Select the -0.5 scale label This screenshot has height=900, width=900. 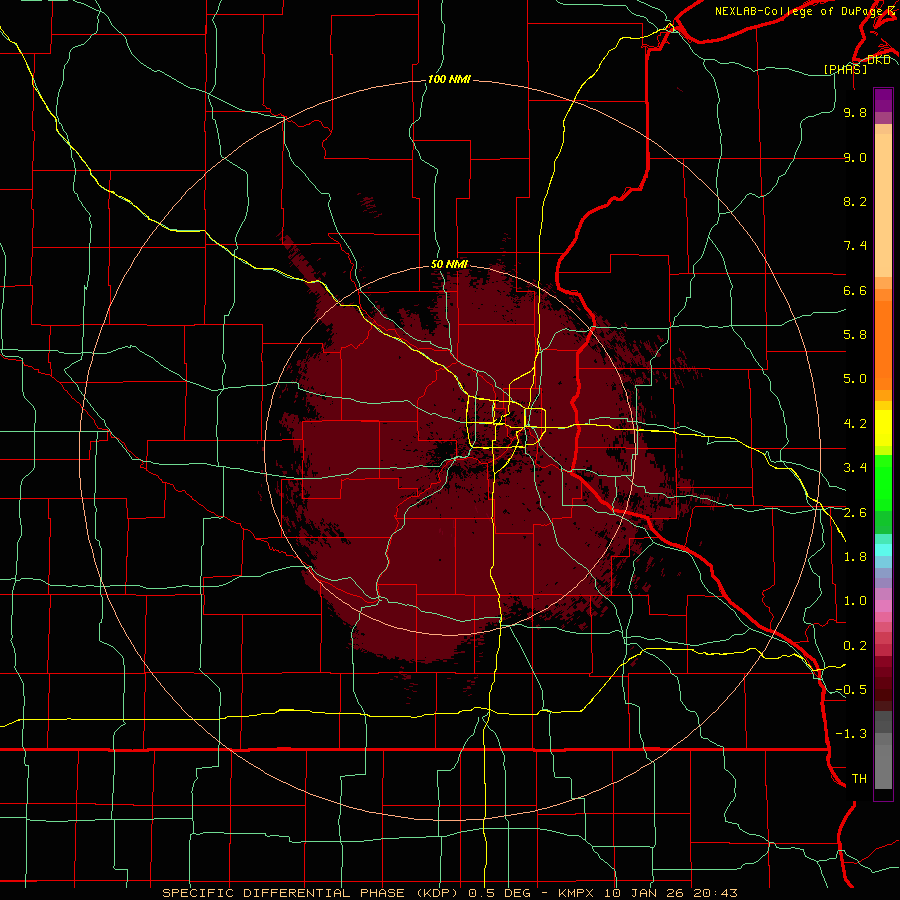click(x=851, y=690)
